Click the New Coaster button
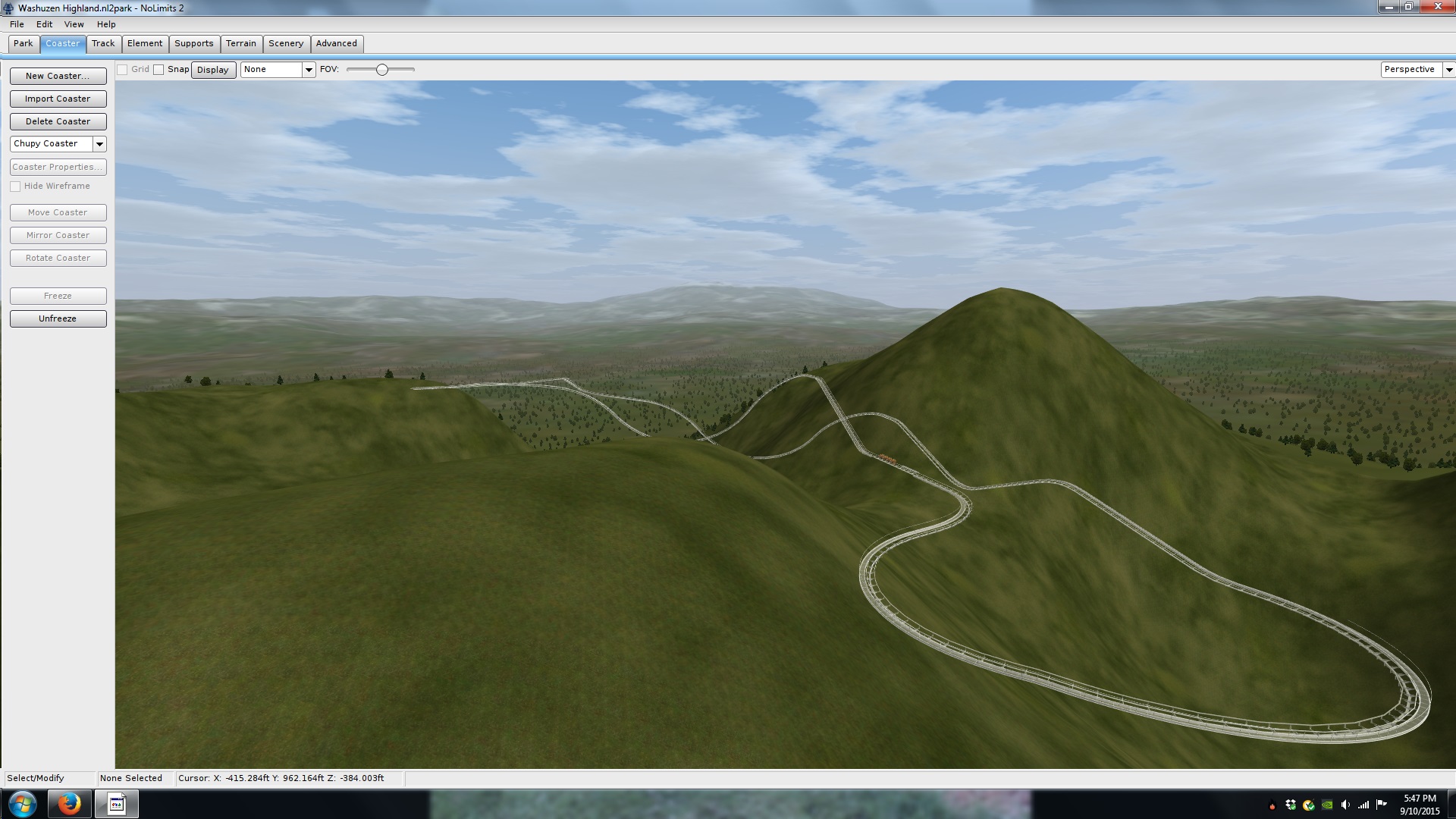 (58, 76)
